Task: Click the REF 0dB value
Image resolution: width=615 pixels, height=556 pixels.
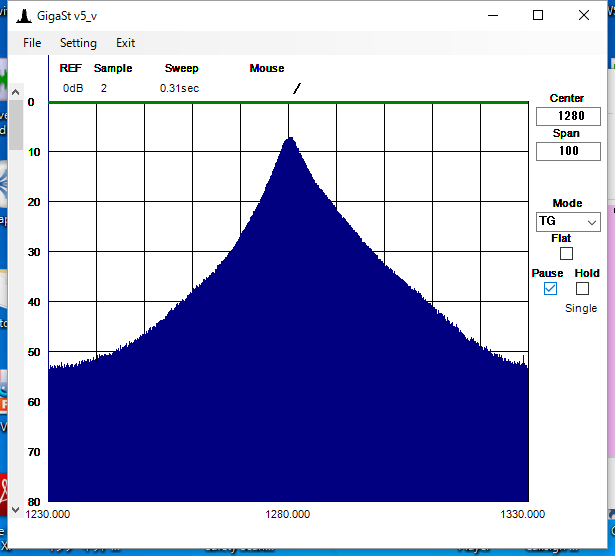Action: tap(73, 88)
